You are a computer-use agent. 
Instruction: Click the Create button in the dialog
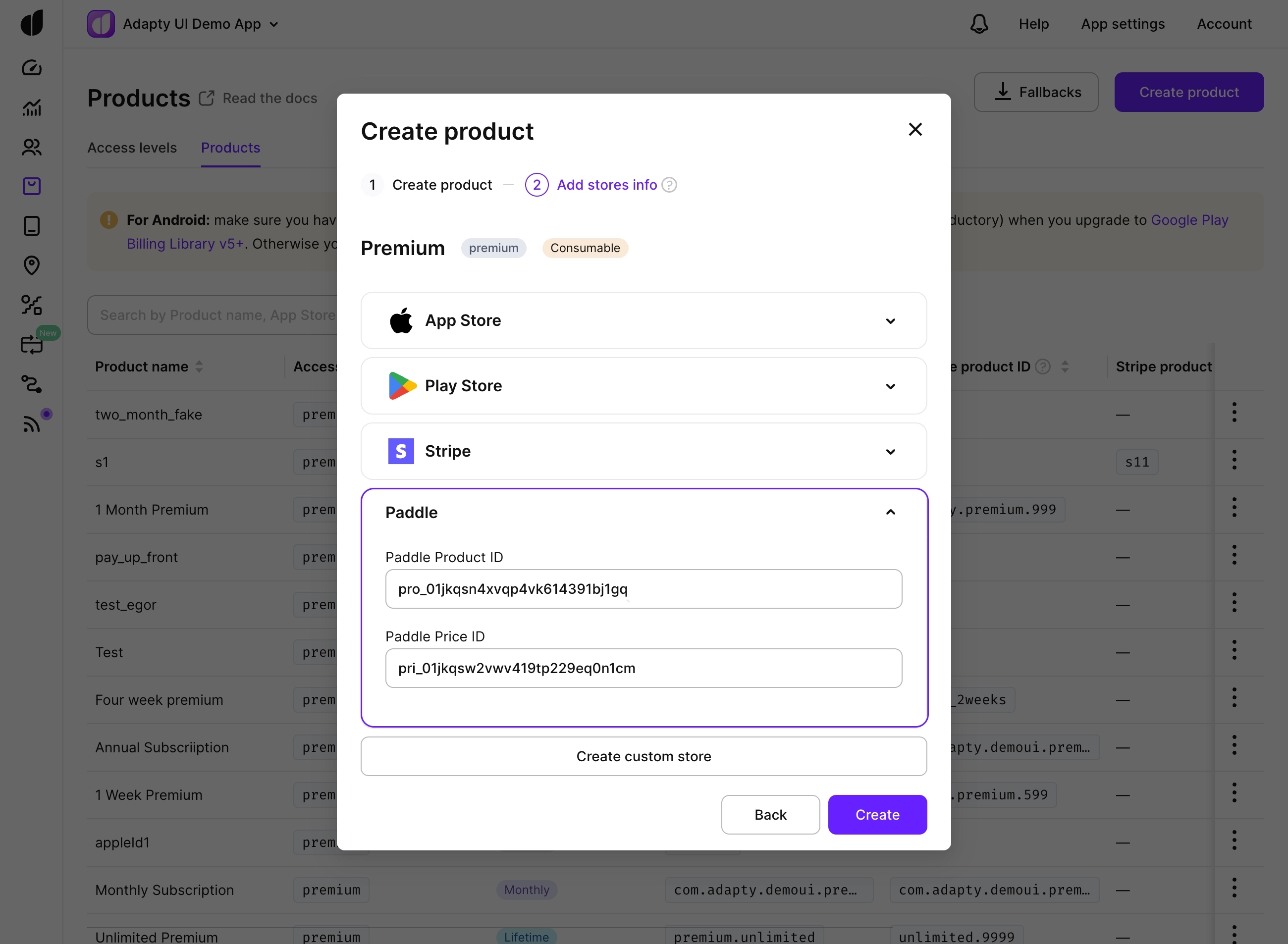(876, 814)
